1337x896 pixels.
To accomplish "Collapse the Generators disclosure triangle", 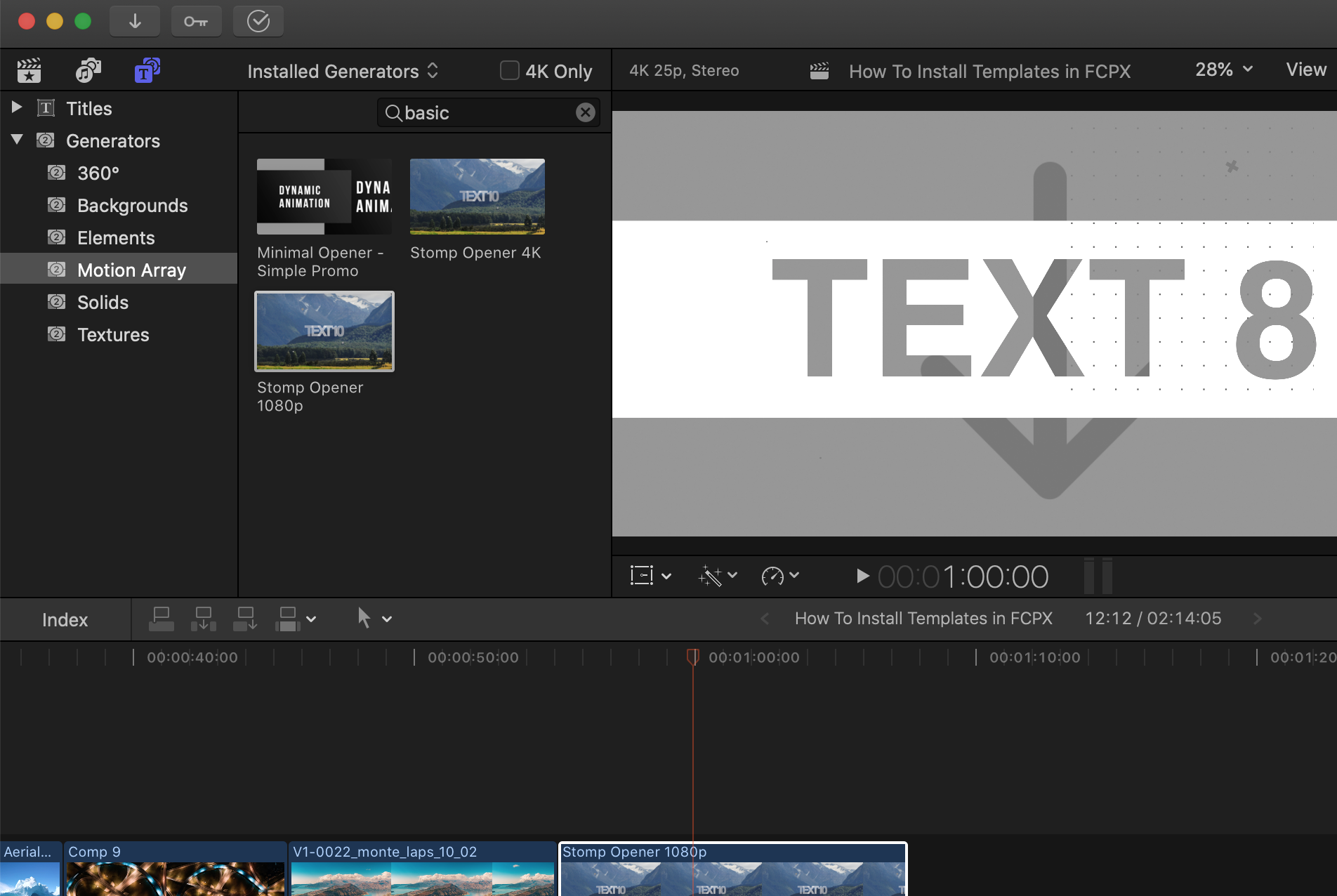I will (17, 139).
